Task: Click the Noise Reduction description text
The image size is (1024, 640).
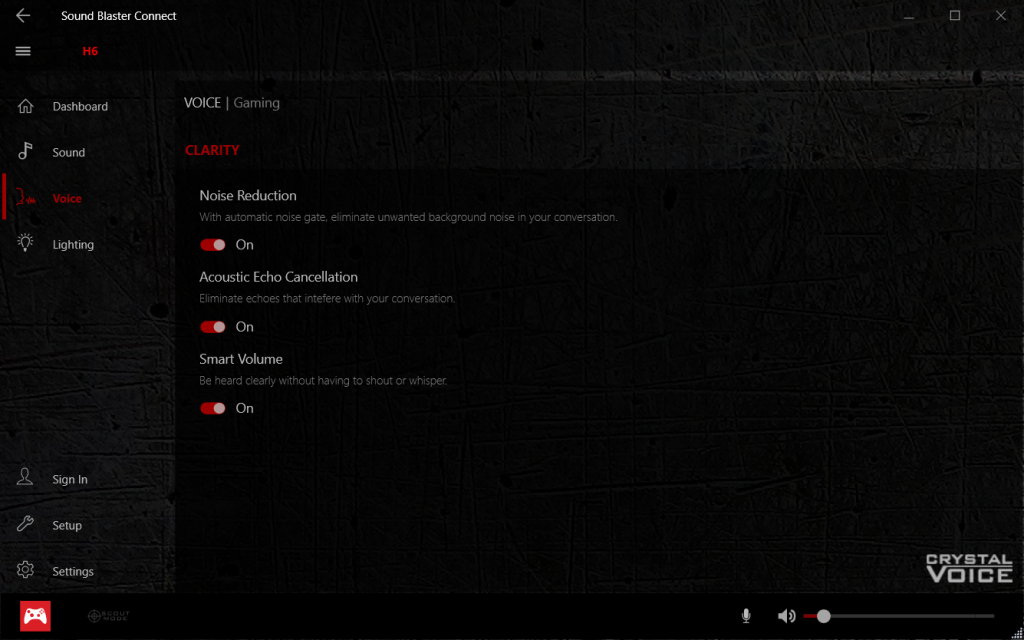Action: click(408, 217)
